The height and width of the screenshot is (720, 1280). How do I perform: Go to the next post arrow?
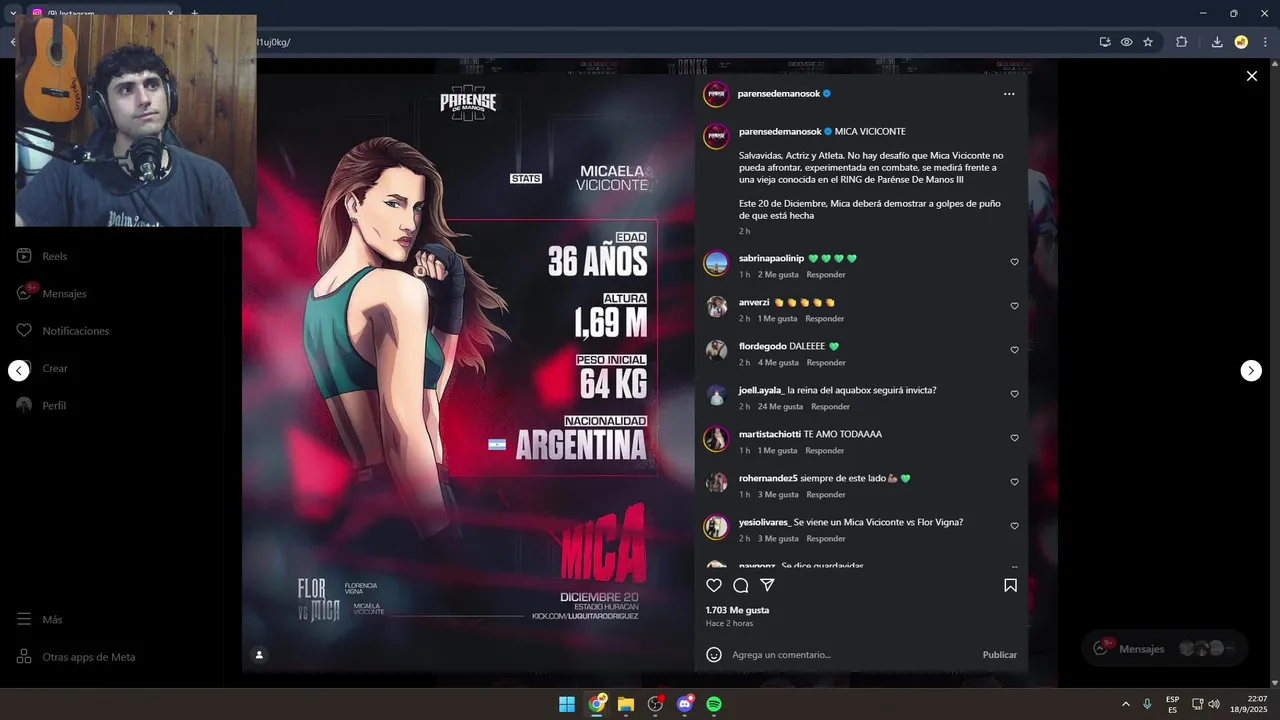[1251, 371]
